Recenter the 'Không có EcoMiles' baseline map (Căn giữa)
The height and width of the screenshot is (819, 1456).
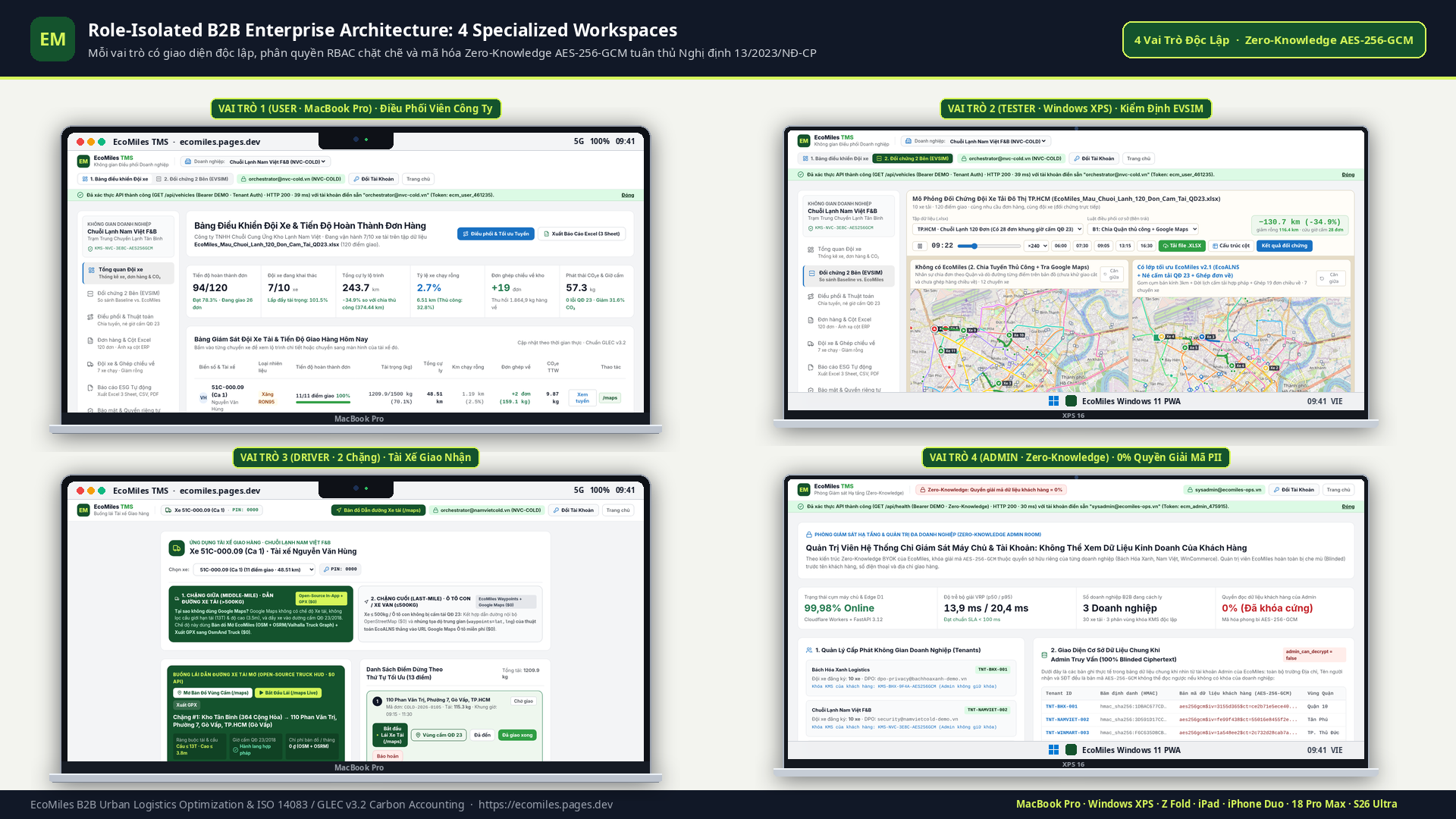(x=1110, y=274)
